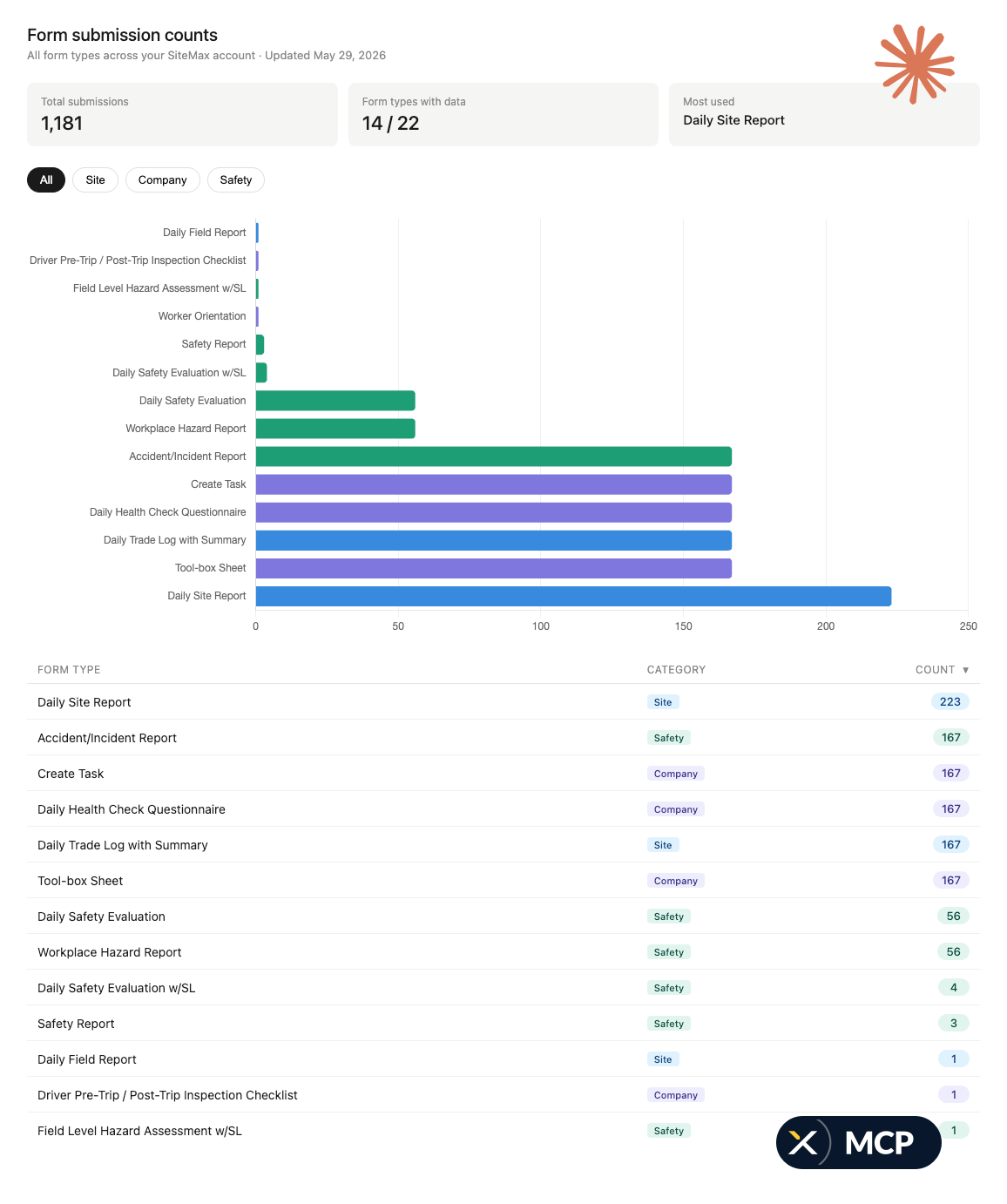The height and width of the screenshot is (1204, 1007).
Task: Click the MCP logo badge
Action: click(x=858, y=1142)
